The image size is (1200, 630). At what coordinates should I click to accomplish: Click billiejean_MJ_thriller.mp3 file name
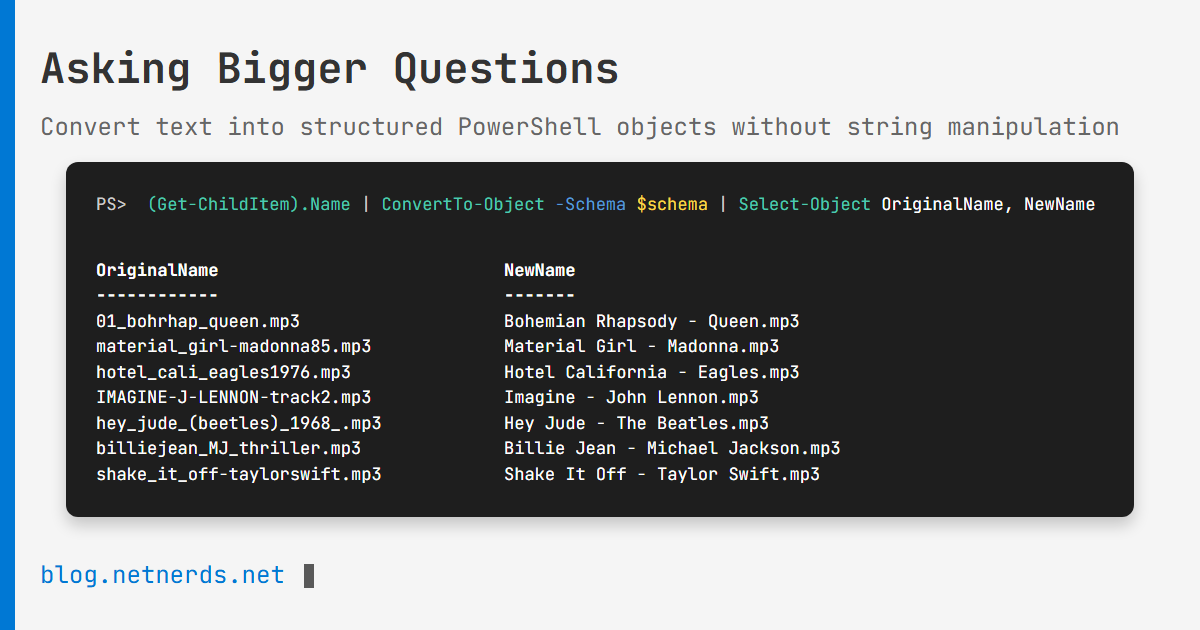click(x=228, y=448)
